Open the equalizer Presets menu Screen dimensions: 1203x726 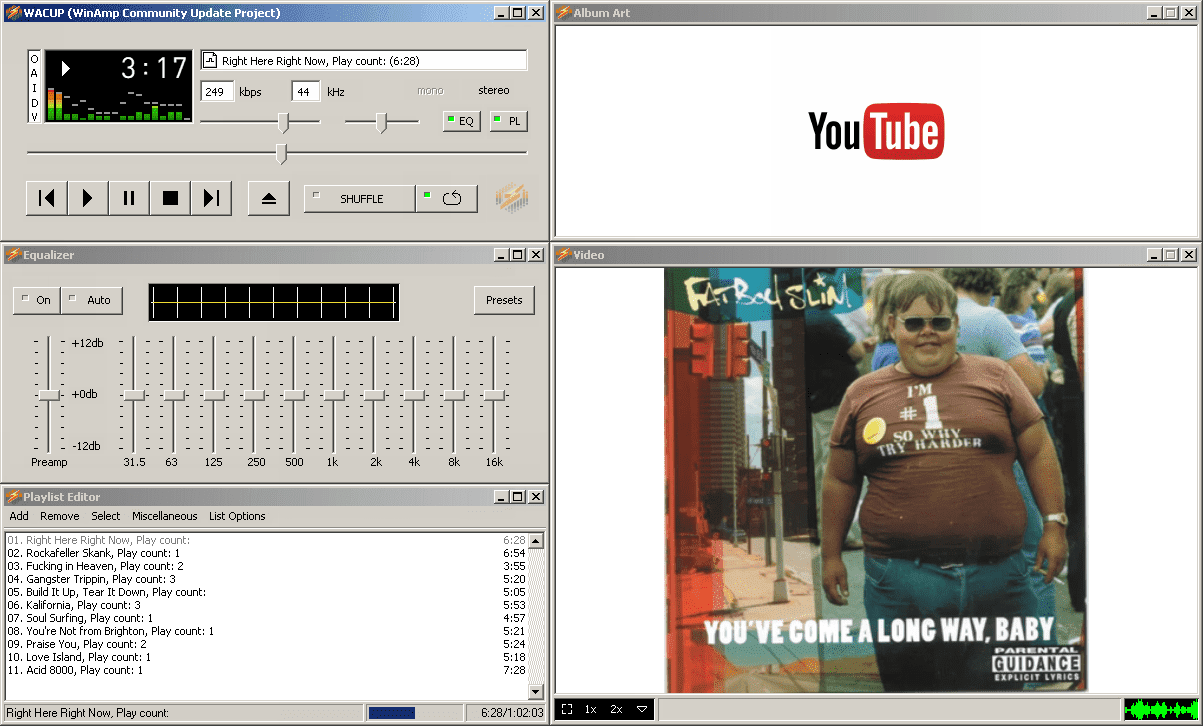[504, 299]
